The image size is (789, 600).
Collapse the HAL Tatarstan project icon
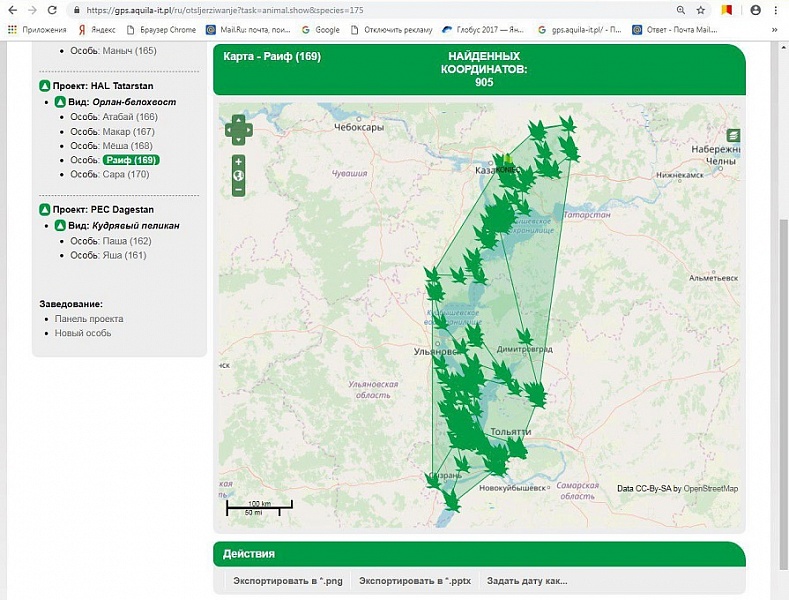(x=44, y=86)
